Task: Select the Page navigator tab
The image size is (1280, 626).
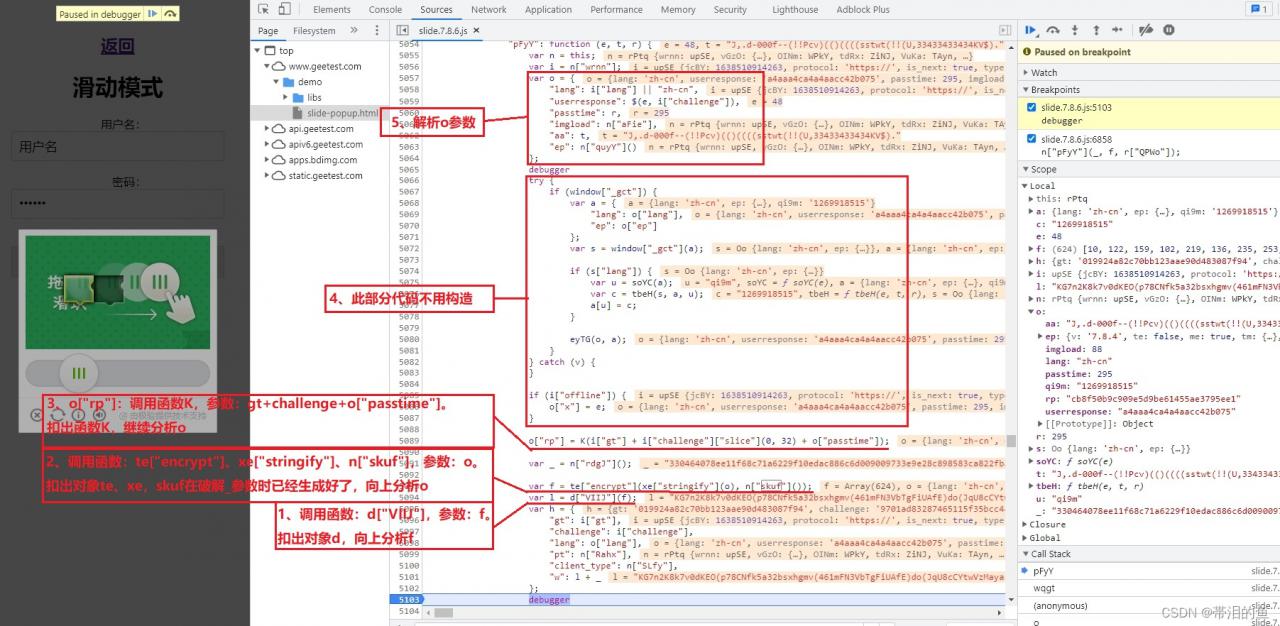Action: coord(268,31)
